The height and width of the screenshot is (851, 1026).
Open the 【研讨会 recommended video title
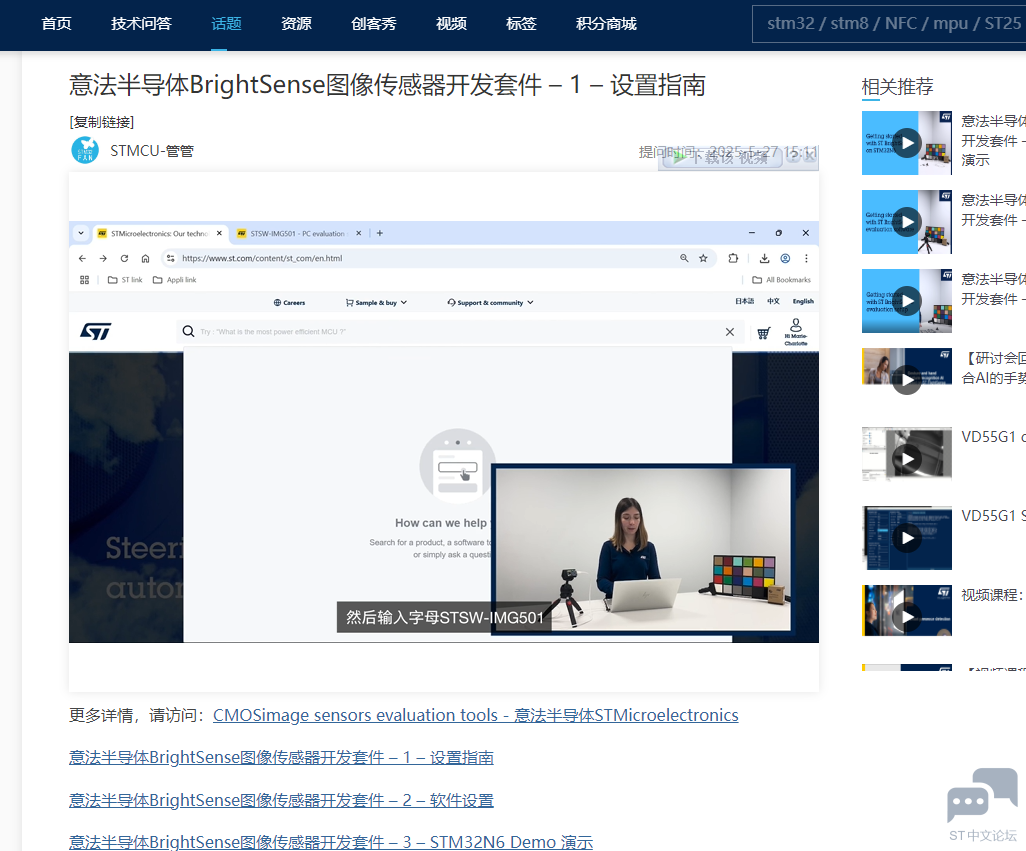point(993,368)
